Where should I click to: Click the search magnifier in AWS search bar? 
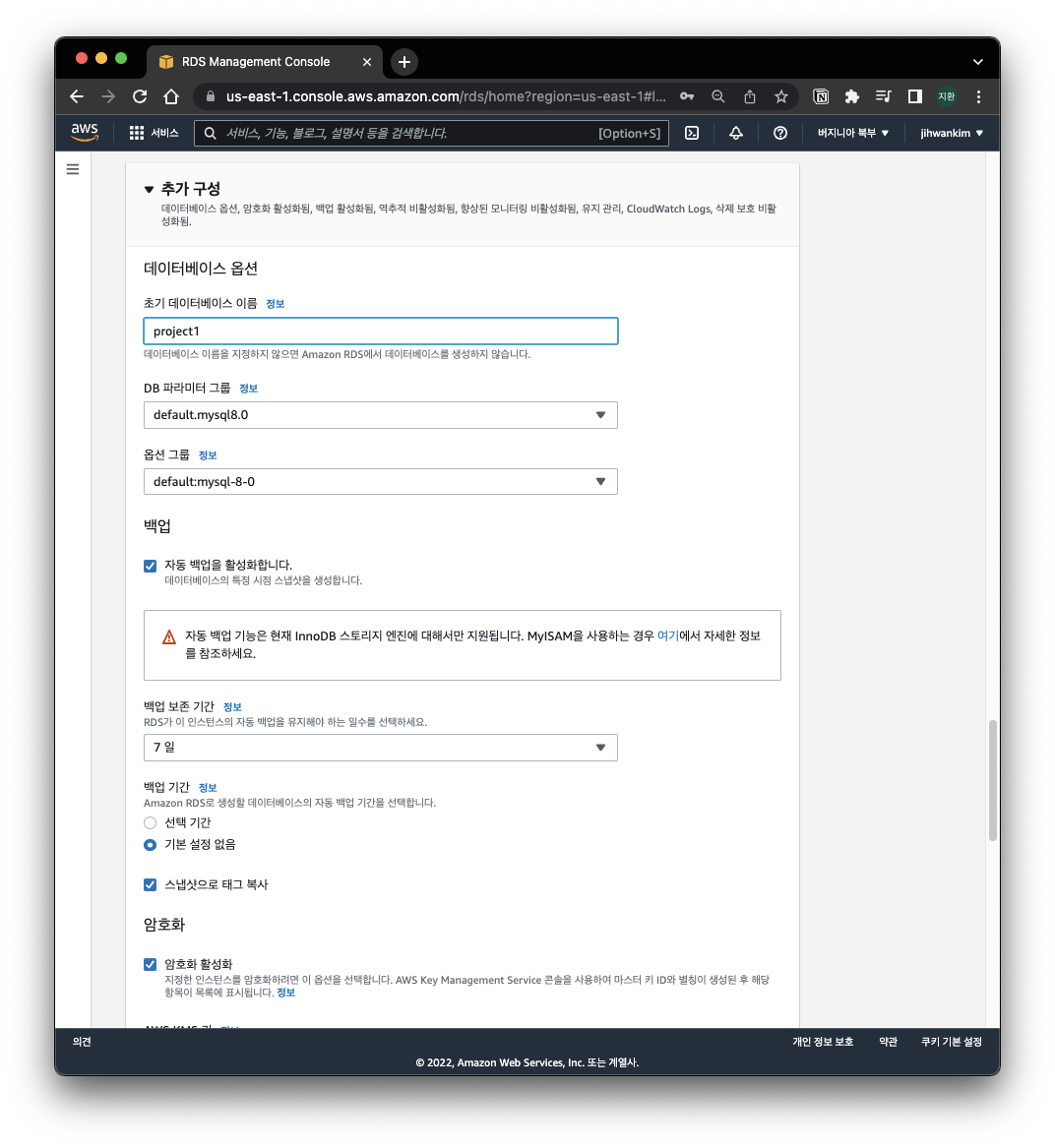(211, 133)
